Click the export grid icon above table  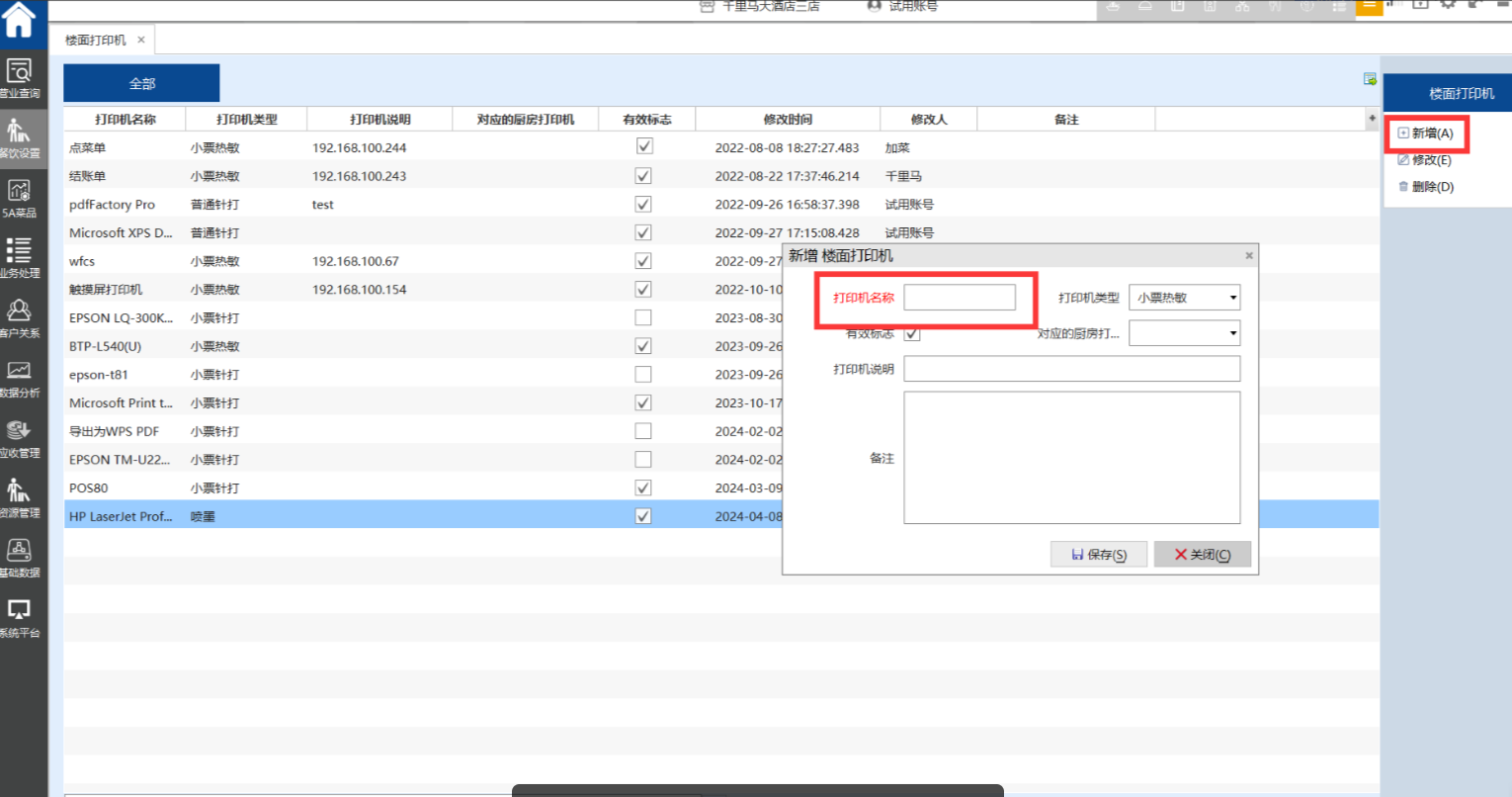[x=1370, y=79]
